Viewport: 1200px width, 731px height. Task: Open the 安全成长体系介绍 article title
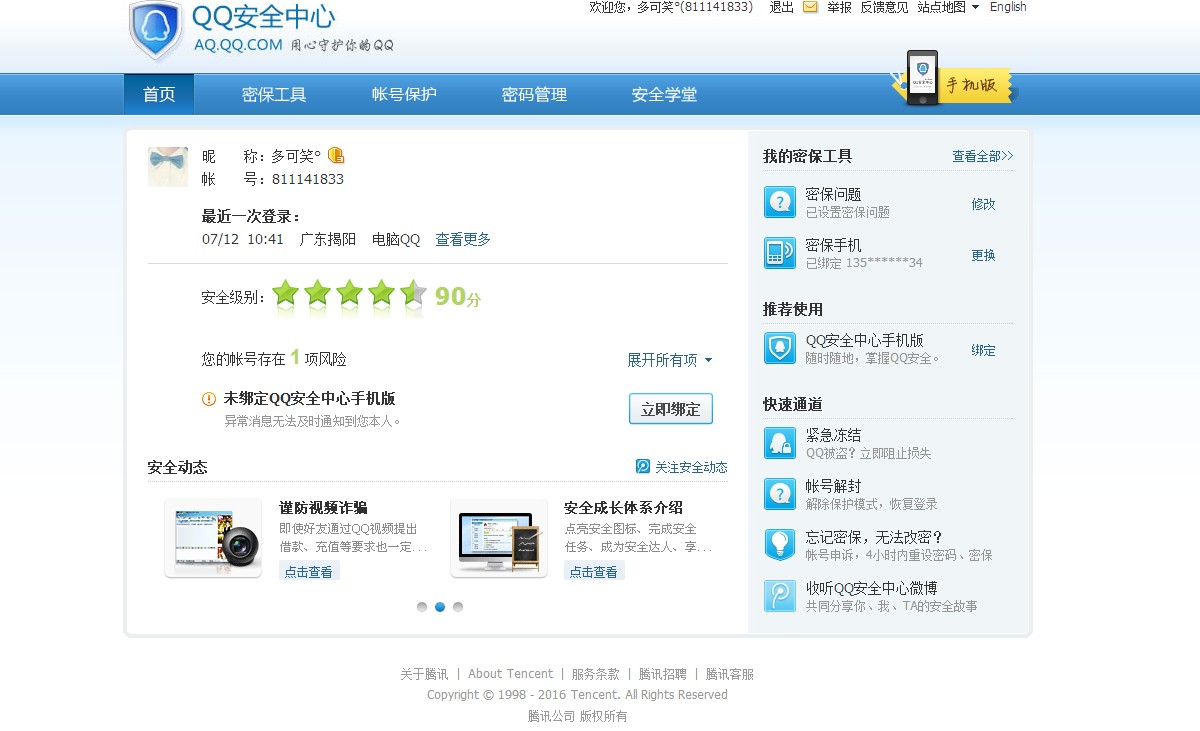[x=623, y=508]
